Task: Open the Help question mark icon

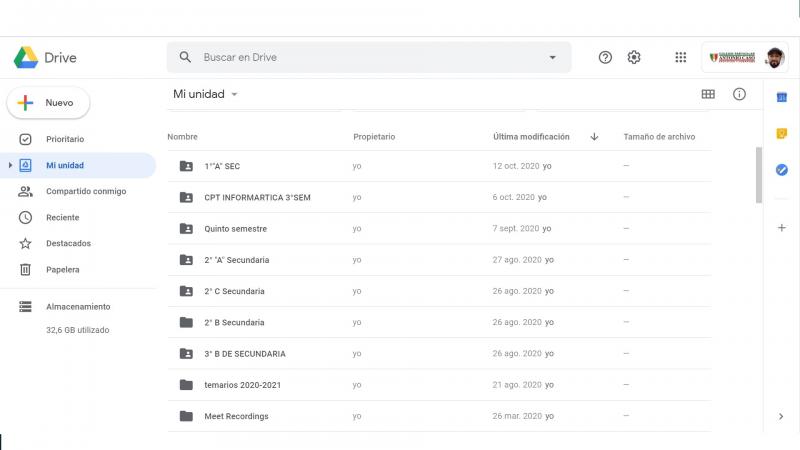Action: coord(605,57)
